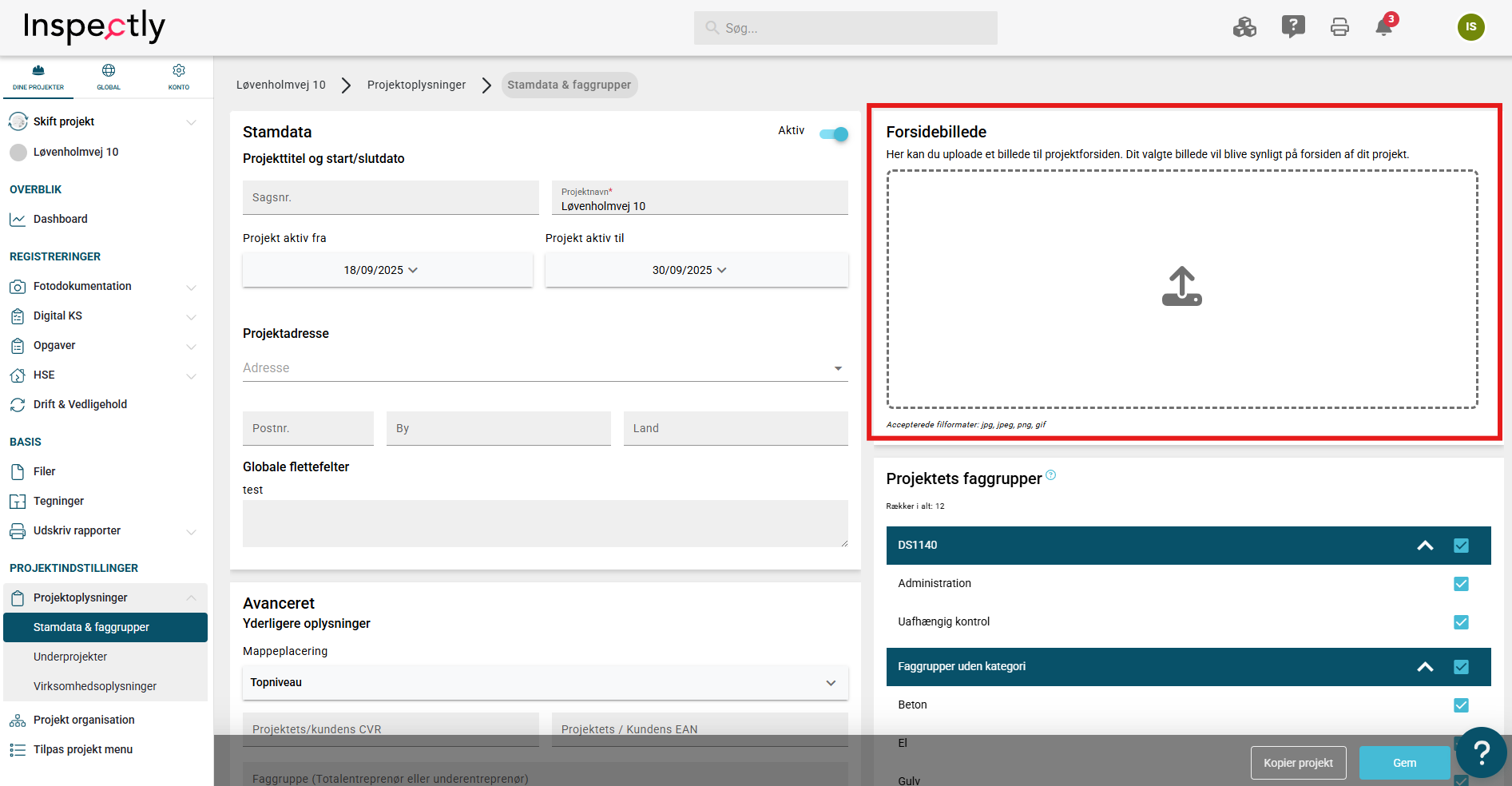Uncheck the Administration checkbox

1461,584
